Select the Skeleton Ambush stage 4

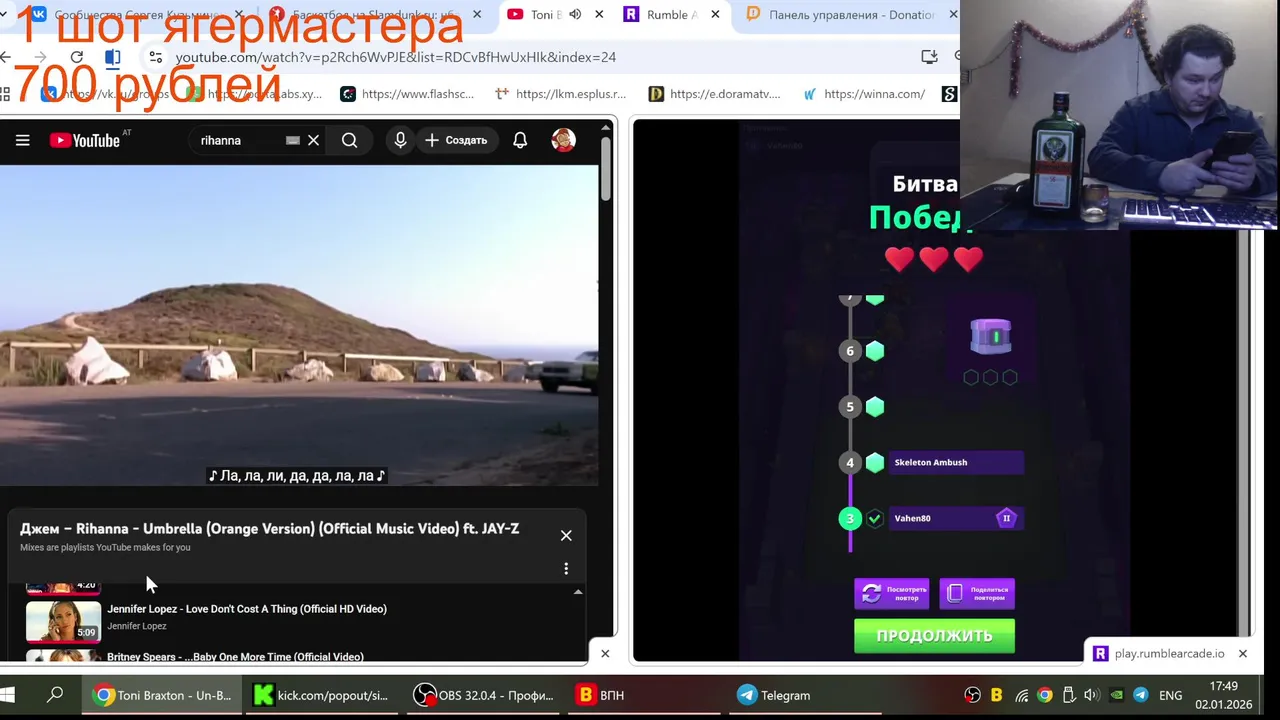[x=956, y=462]
